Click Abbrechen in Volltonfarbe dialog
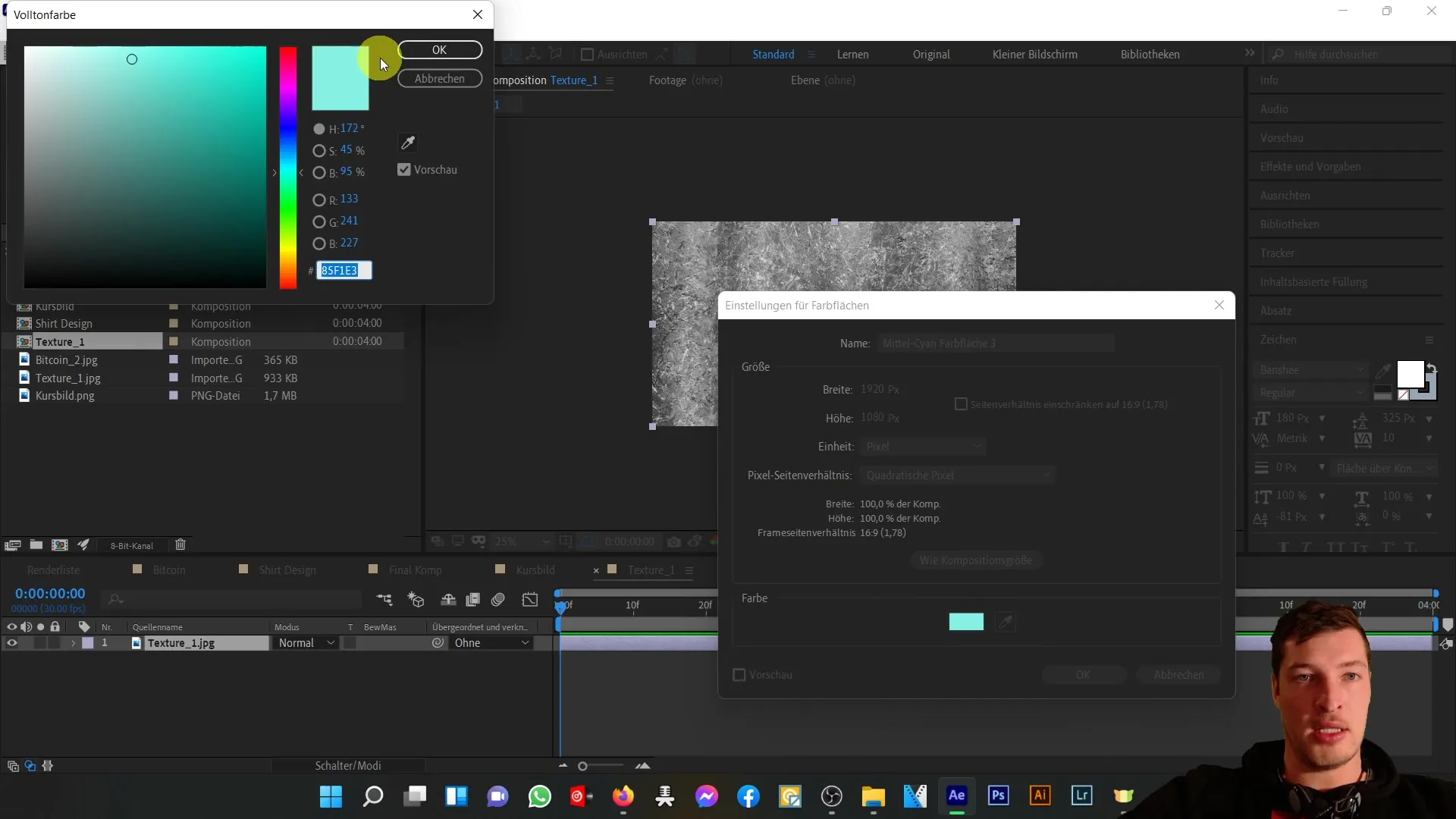 pos(440,79)
